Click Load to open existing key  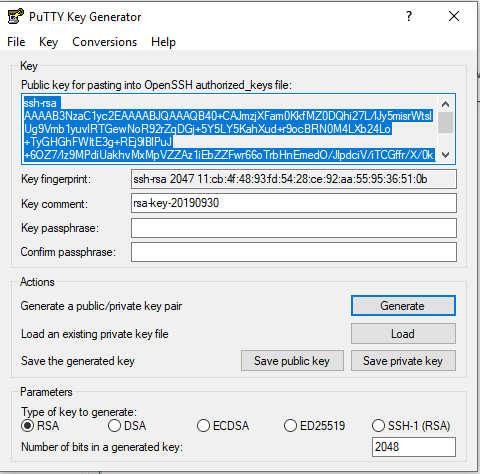(403, 334)
